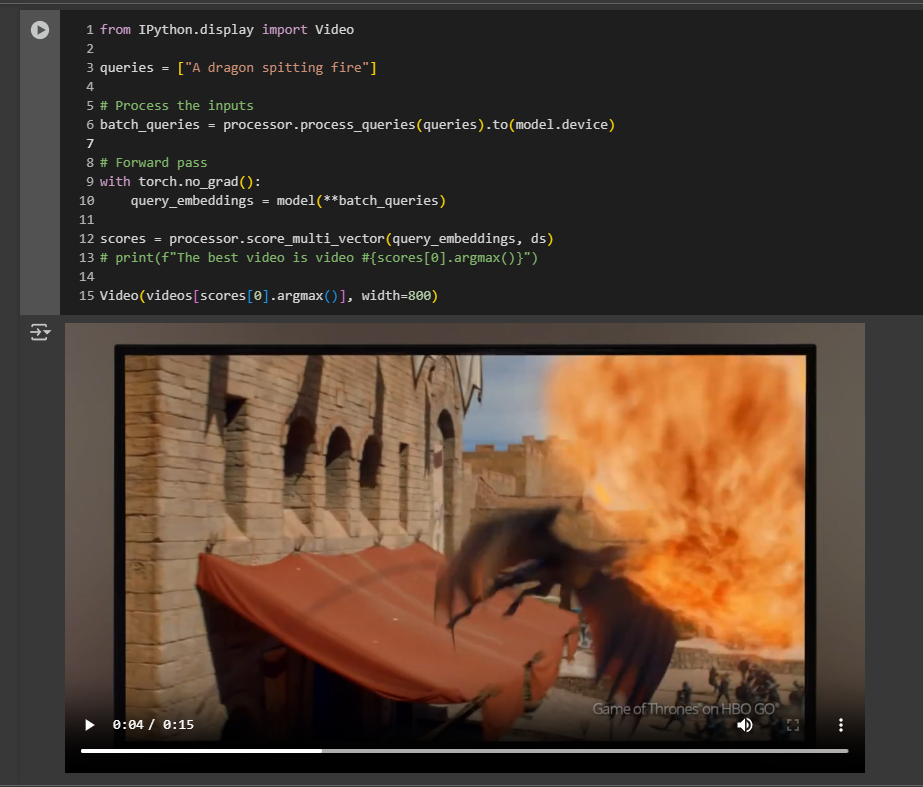The height and width of the screenshot is (787, 923).
Task: Toggle the cell output actions icon
Action: point(40,333)
